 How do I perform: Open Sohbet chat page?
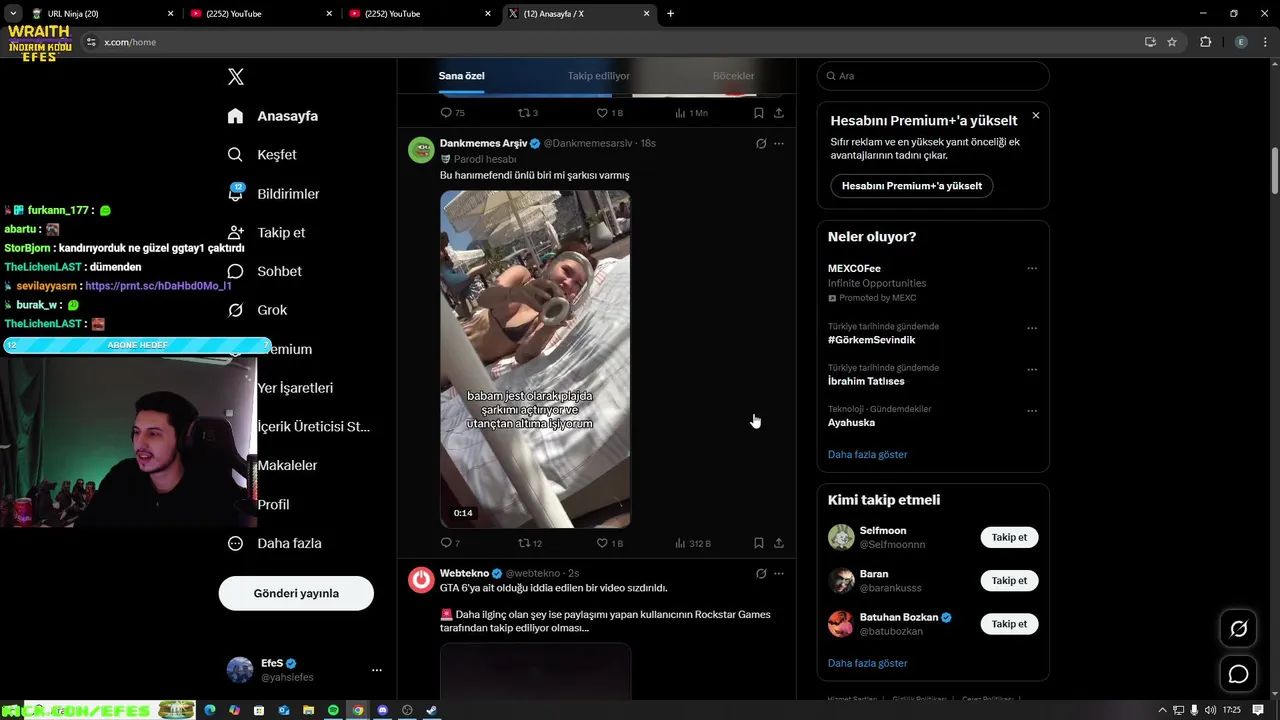(264, 271)
